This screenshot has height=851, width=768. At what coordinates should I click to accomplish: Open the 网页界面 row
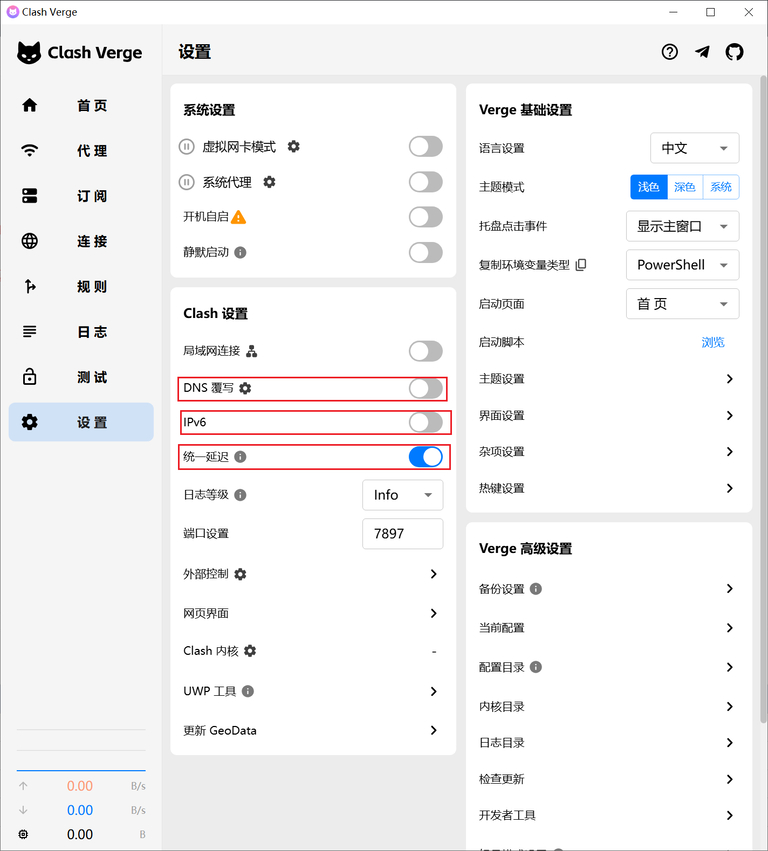tap(313, 613)
